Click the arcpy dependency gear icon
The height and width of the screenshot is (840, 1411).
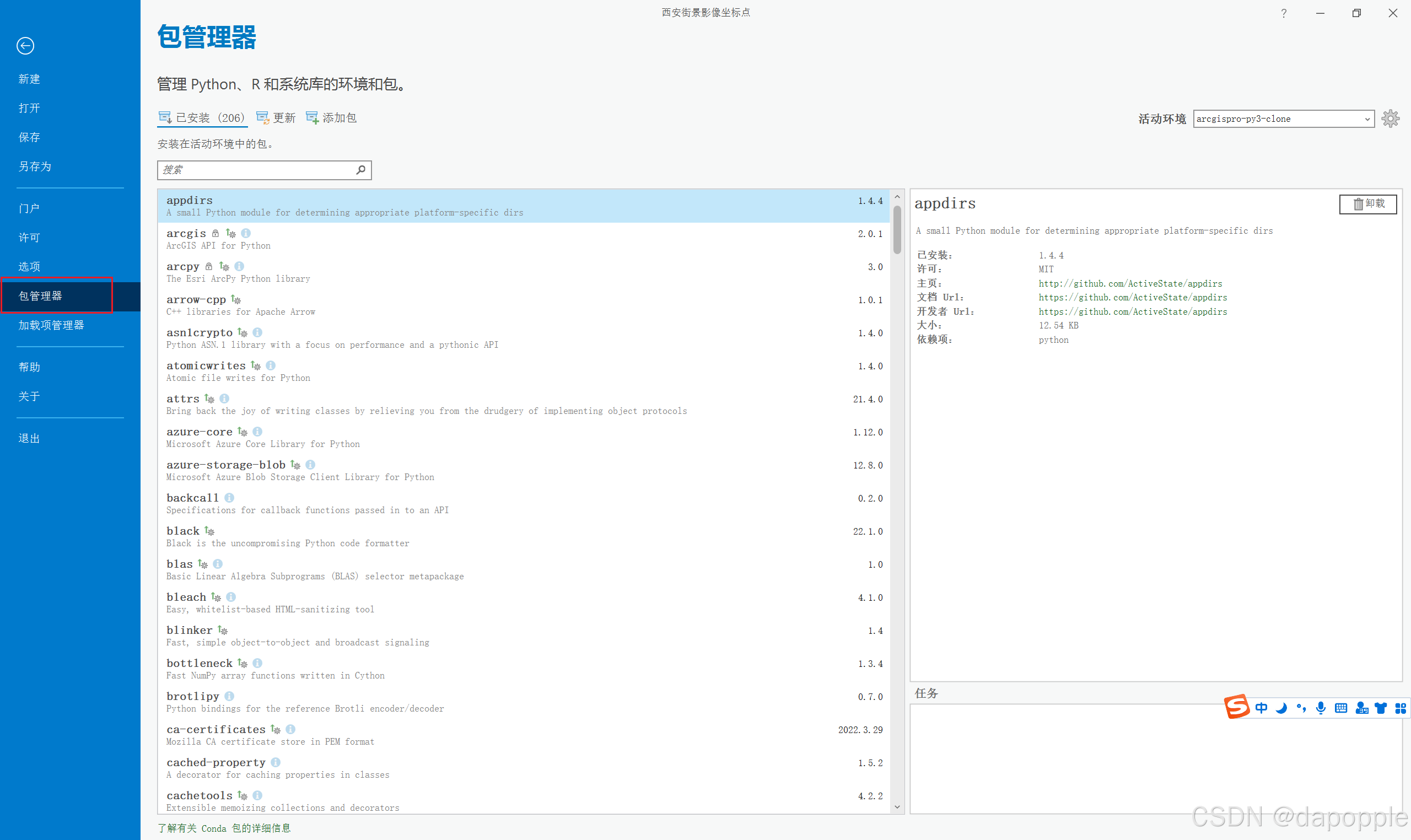224,266
